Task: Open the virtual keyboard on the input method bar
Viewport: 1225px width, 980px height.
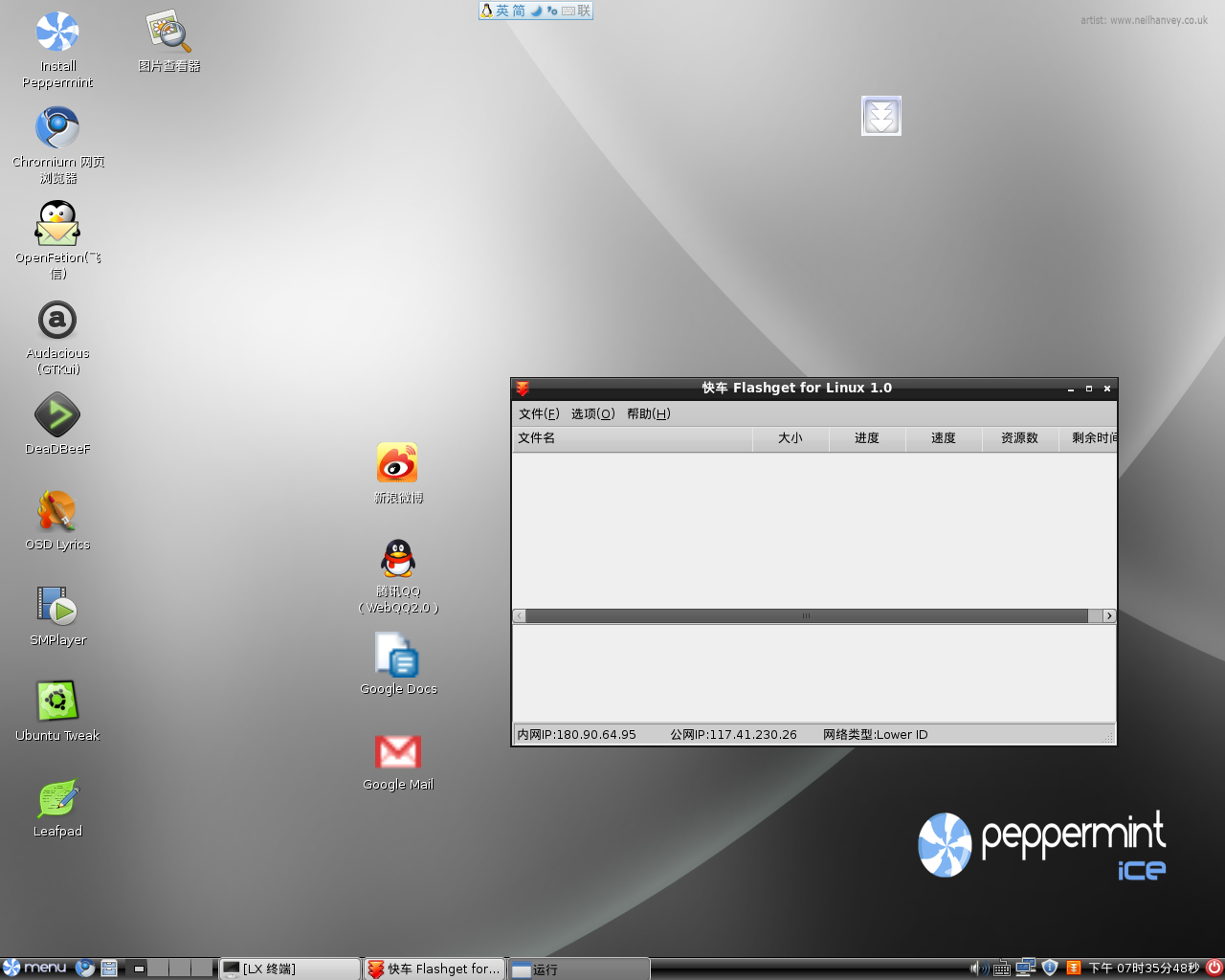Action: point(568,11)
